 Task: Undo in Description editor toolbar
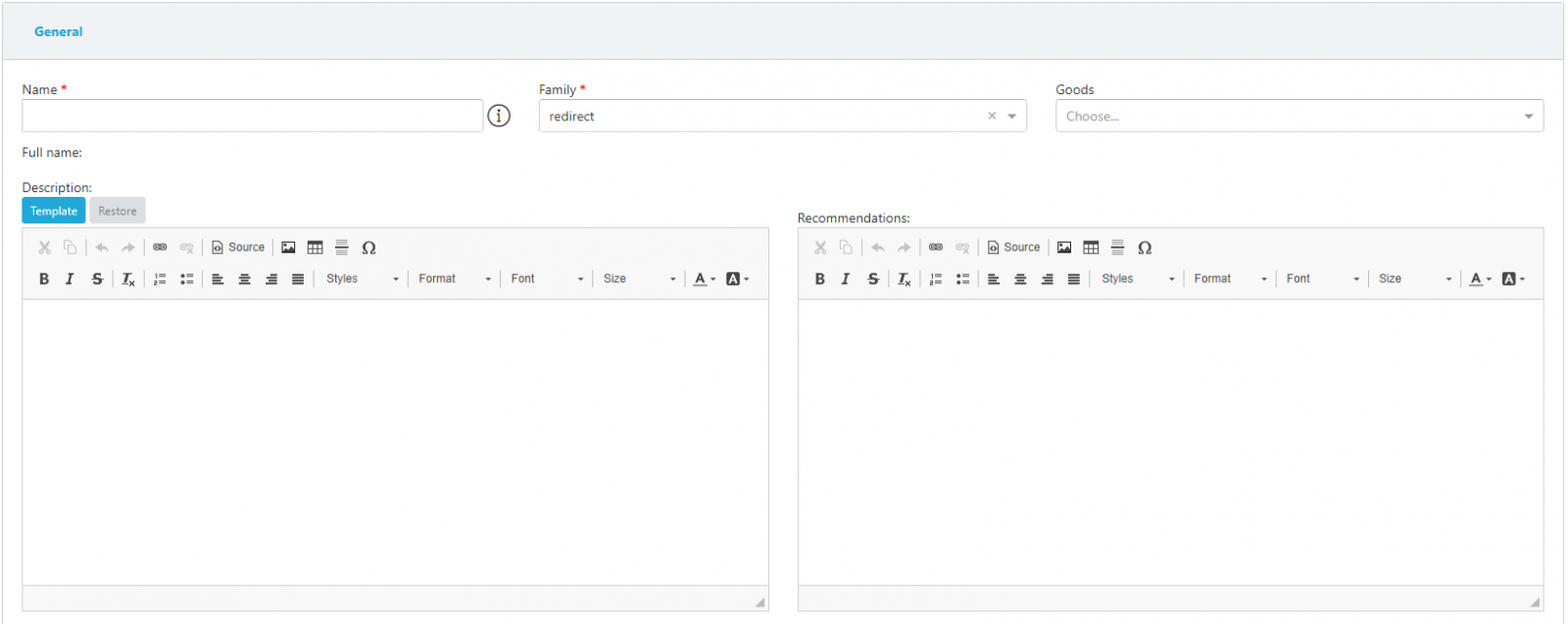pos(102,248)
